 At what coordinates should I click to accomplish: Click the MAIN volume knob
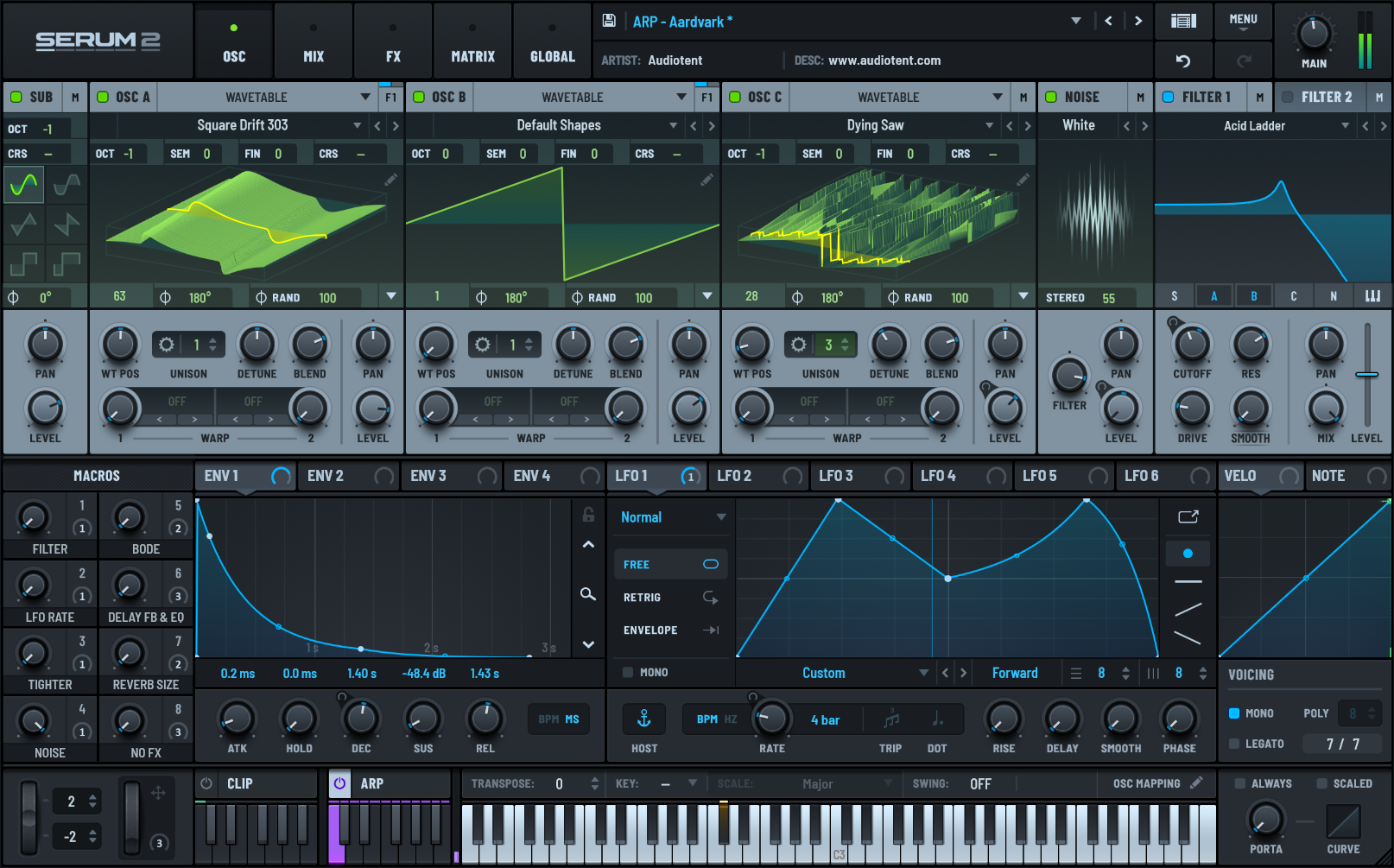pos(1314,34)
